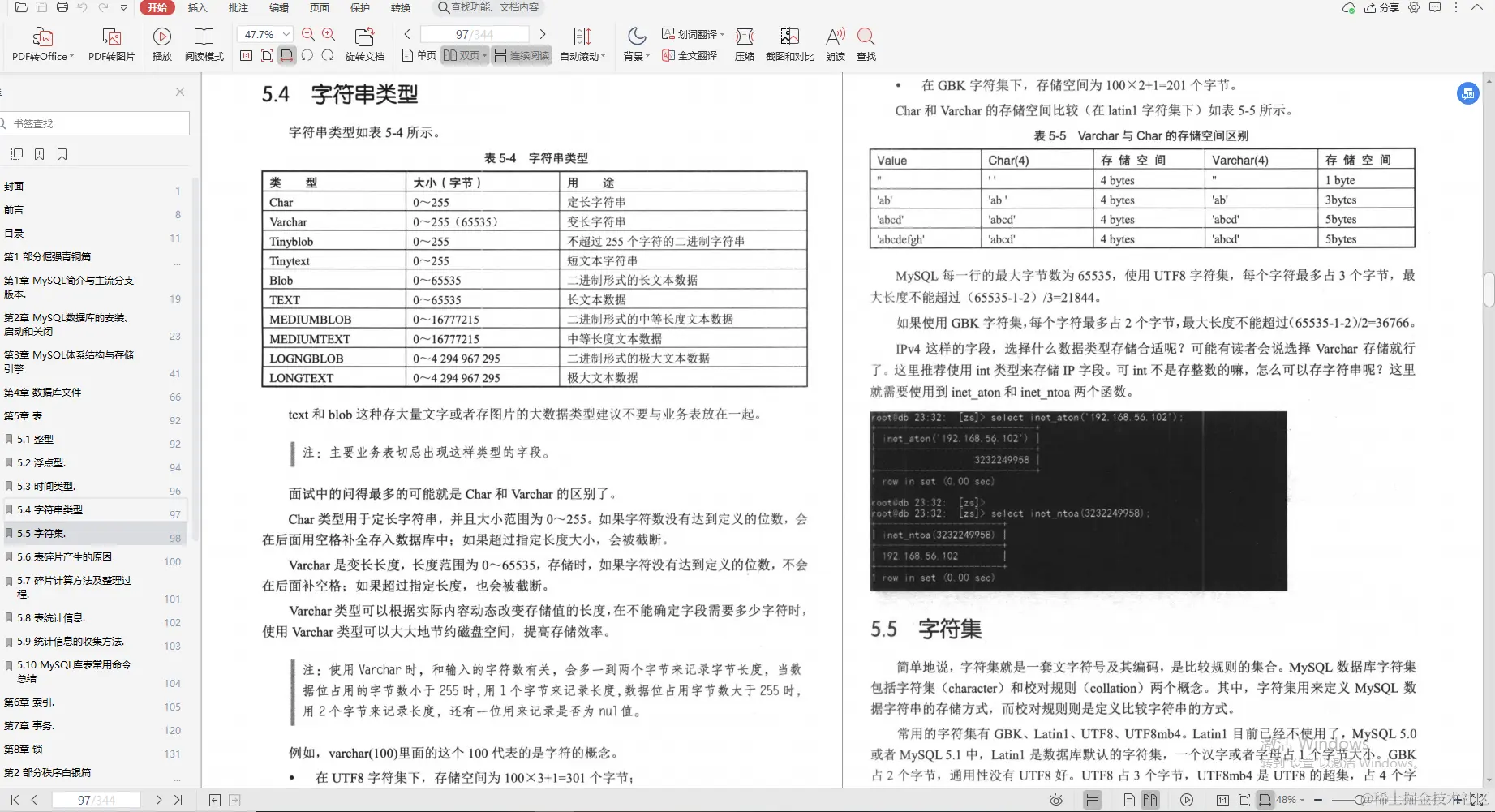Click the 播放 play presentation icon
The width and height of the screenshot is (1495, 812).
(161, 38)
